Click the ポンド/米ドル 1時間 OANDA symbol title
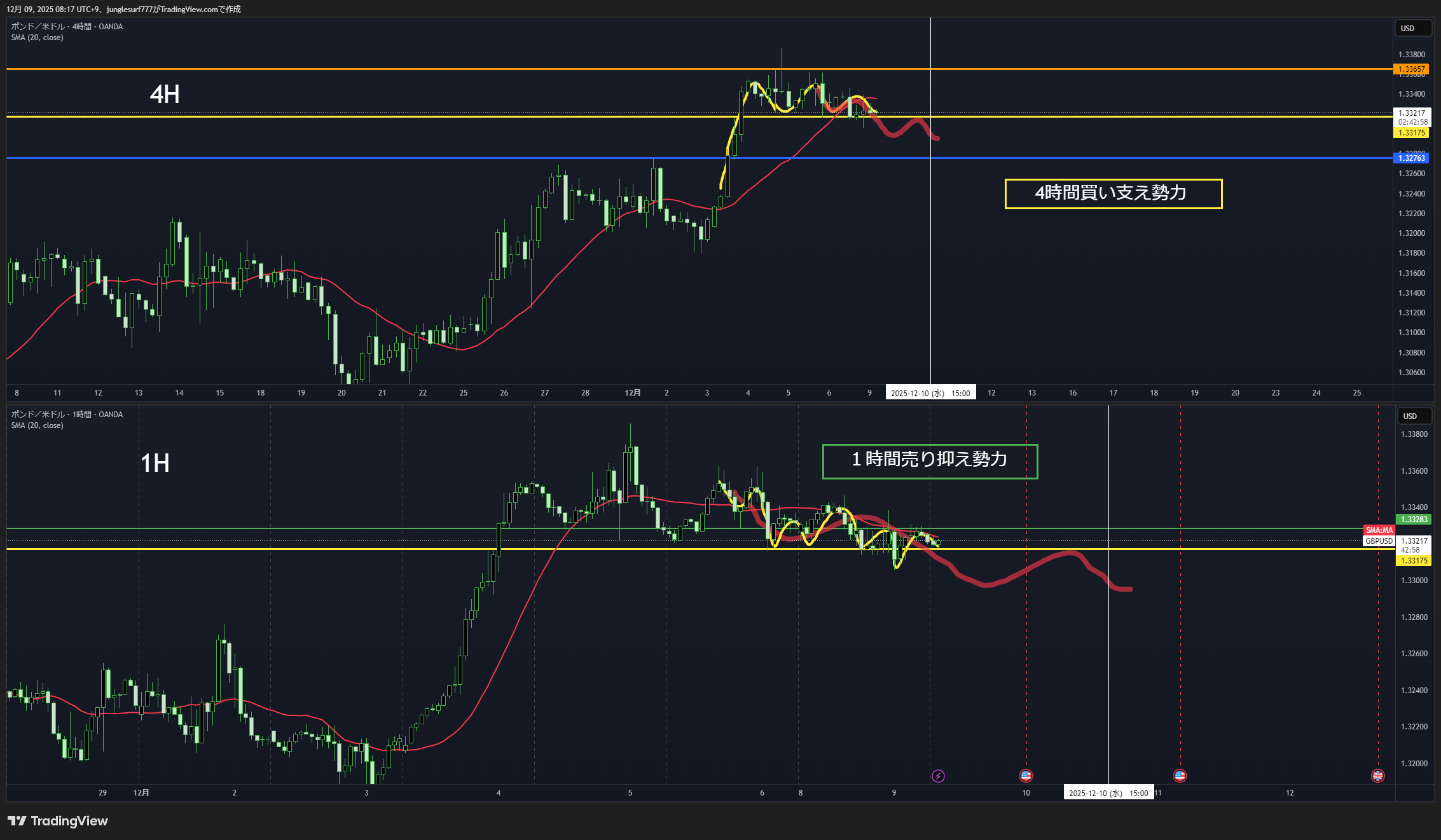1441x840 pixels. point(67,415)
